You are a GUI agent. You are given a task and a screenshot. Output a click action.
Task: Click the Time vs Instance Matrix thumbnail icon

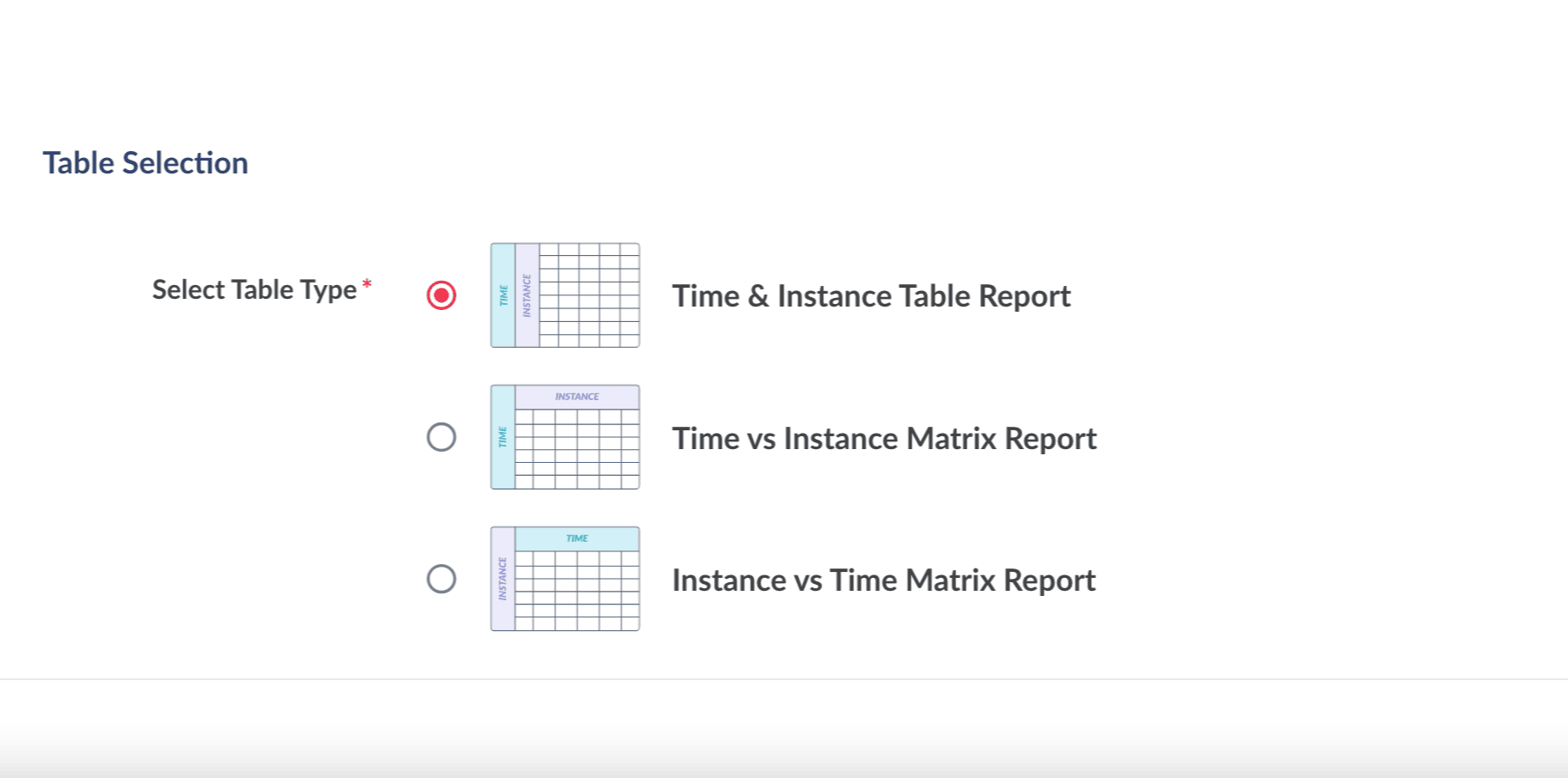pyautogui.click(x=565, y=437)
